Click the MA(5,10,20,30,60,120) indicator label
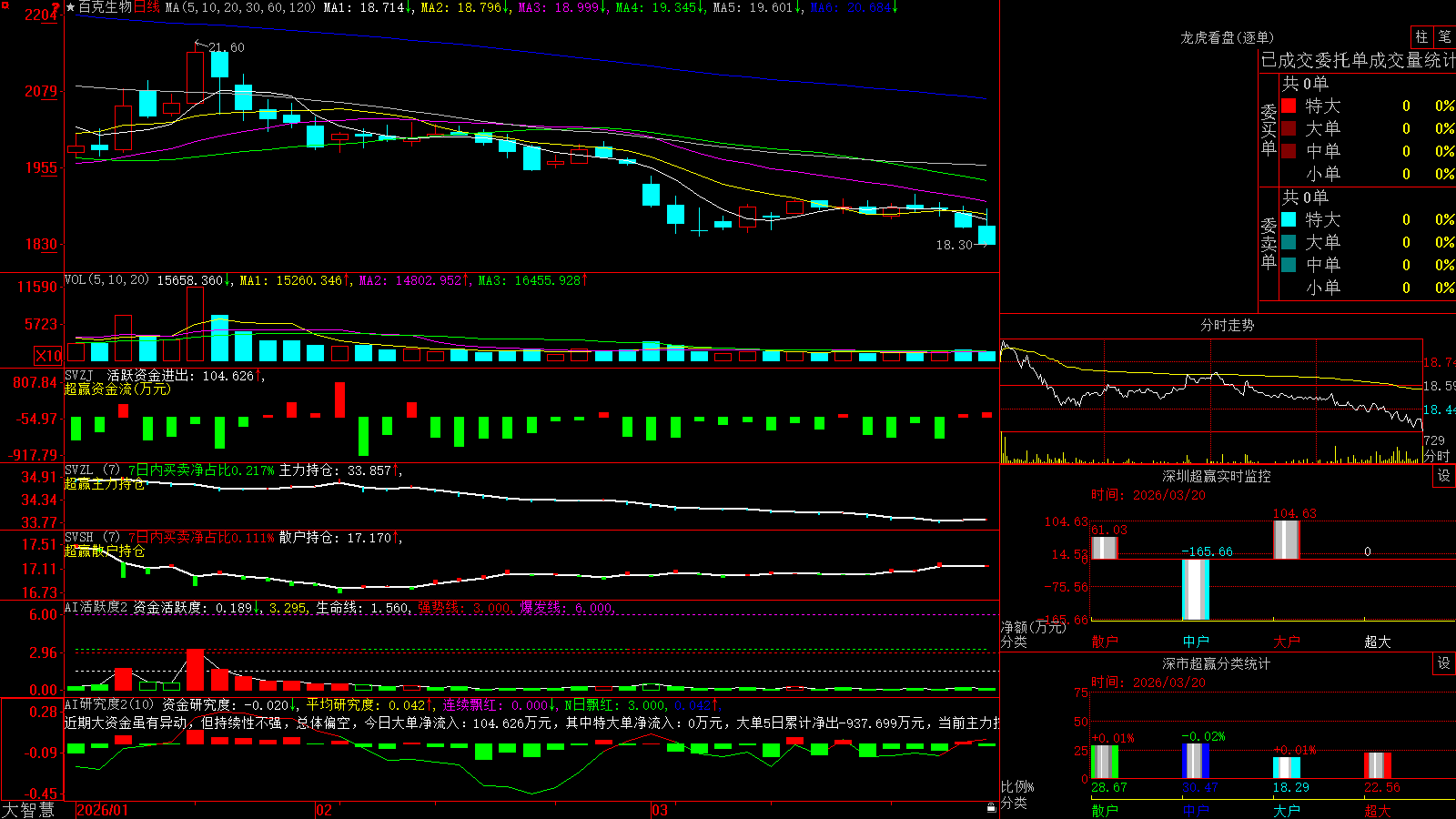The height and width of the screenshot is (819, 1456). [240, 7]
